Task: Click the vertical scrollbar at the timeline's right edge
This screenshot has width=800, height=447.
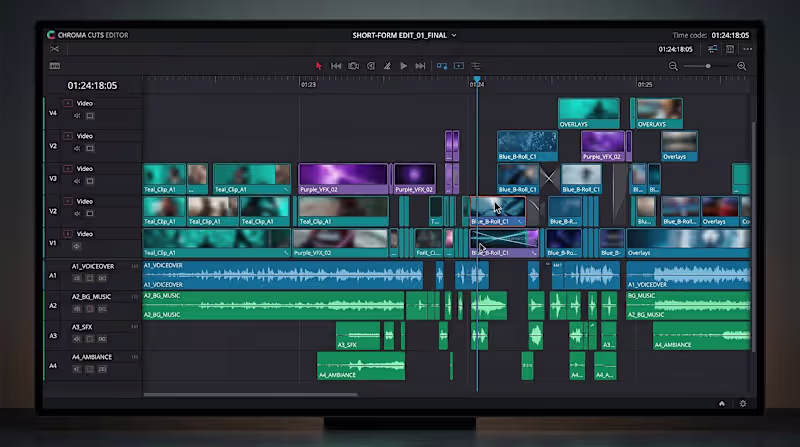Action: [x=753, y=237]
